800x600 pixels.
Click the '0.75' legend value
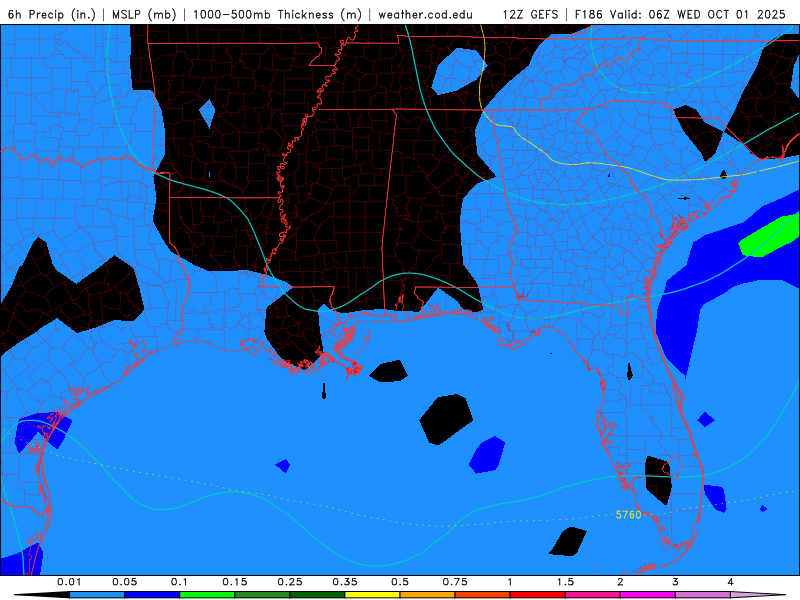pos(455,582)
